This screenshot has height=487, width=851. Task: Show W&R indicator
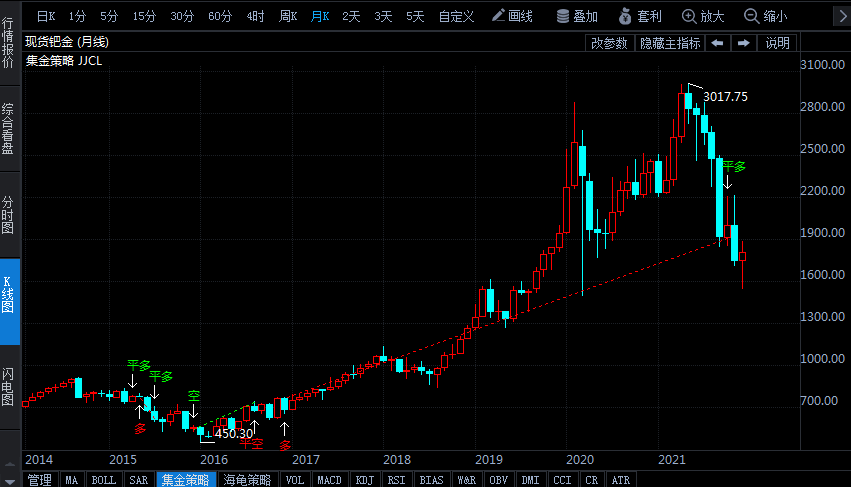pyautogui.click(x=466, y=480)
